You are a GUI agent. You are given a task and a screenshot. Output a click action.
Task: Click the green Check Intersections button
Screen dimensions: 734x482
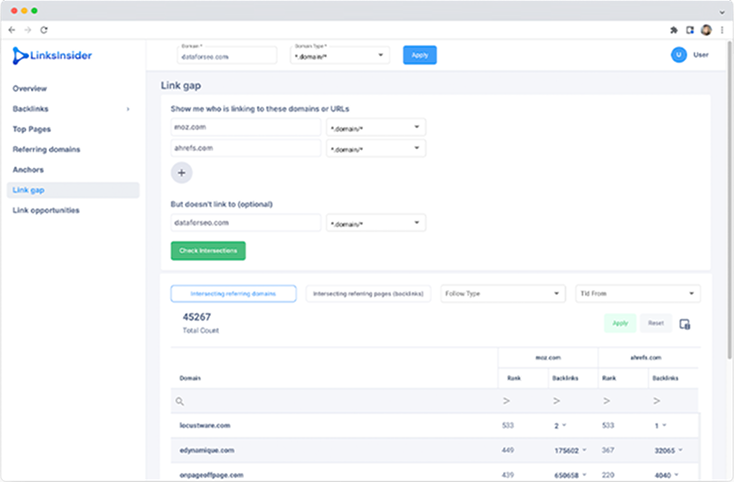pyautogui.click(x=208, y=251)
